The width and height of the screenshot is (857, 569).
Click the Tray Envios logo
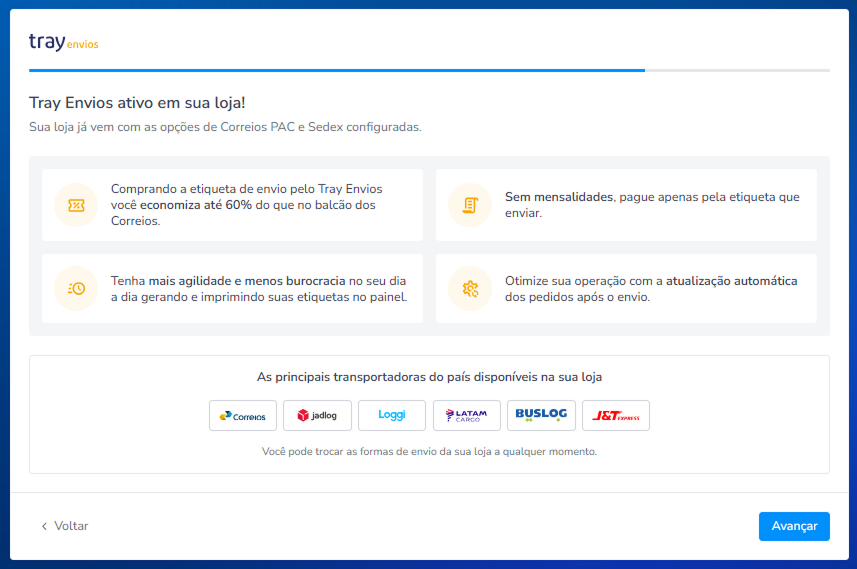click(63, 42)
